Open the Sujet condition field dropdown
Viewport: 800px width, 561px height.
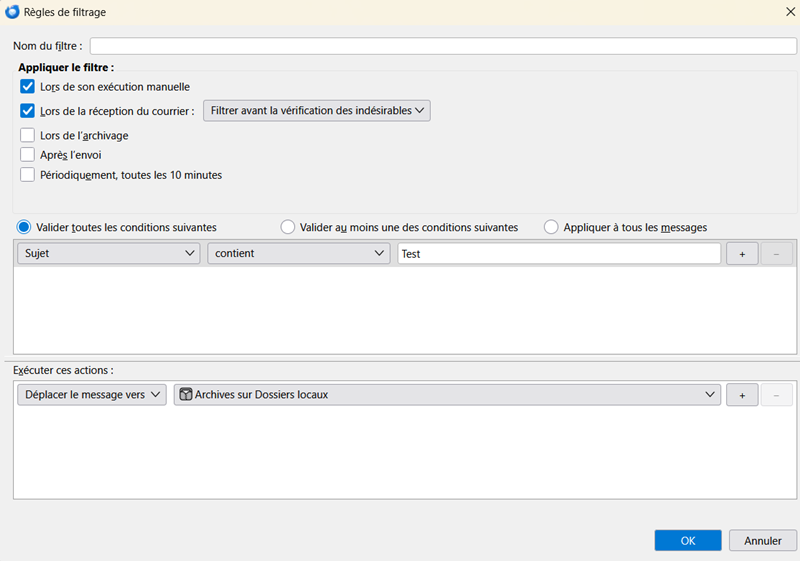pos(109,253)
